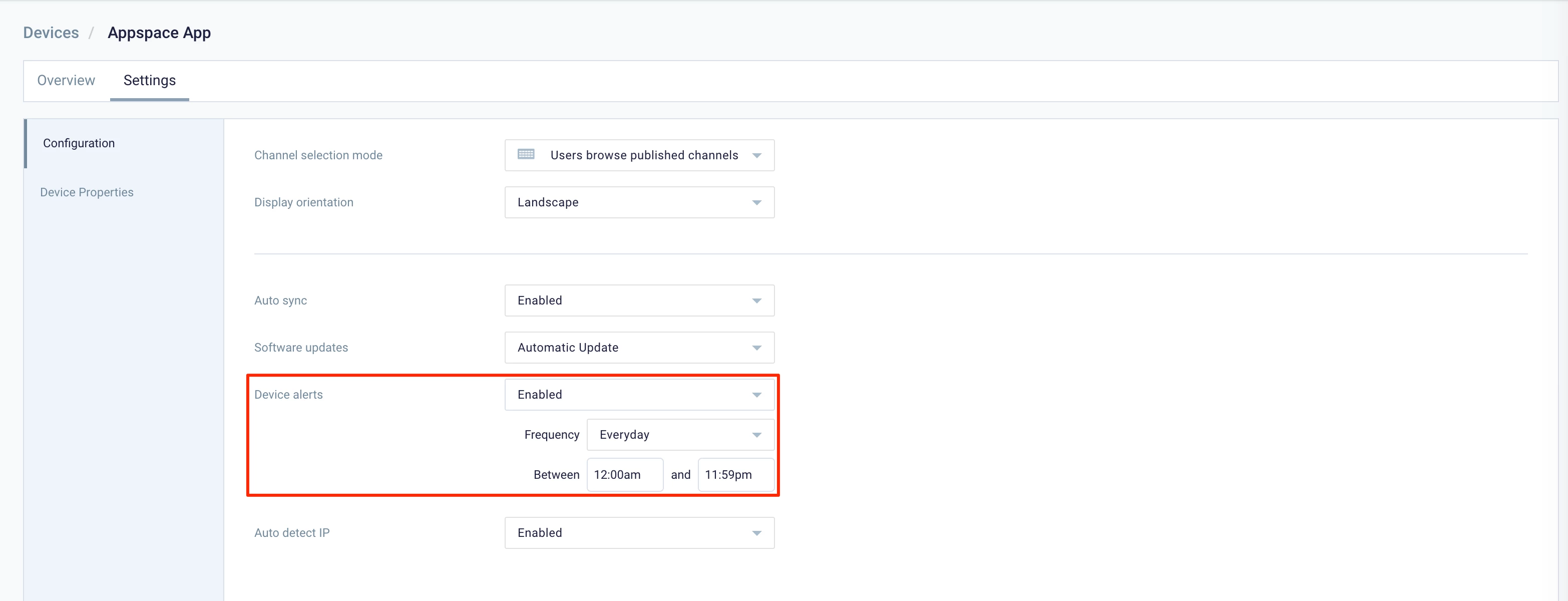1568x601 pixels.
Task: Click the 11:59pm end time field
Action: click(x=735, y=475)
